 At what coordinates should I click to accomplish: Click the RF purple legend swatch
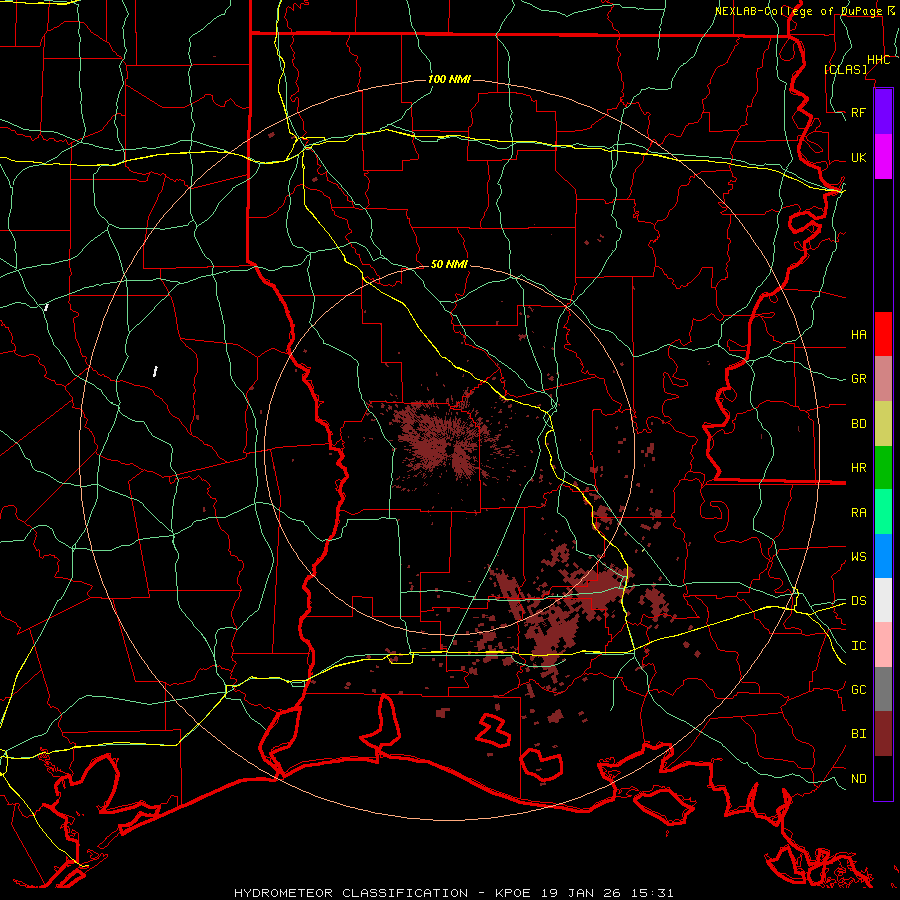click(883, 112)
